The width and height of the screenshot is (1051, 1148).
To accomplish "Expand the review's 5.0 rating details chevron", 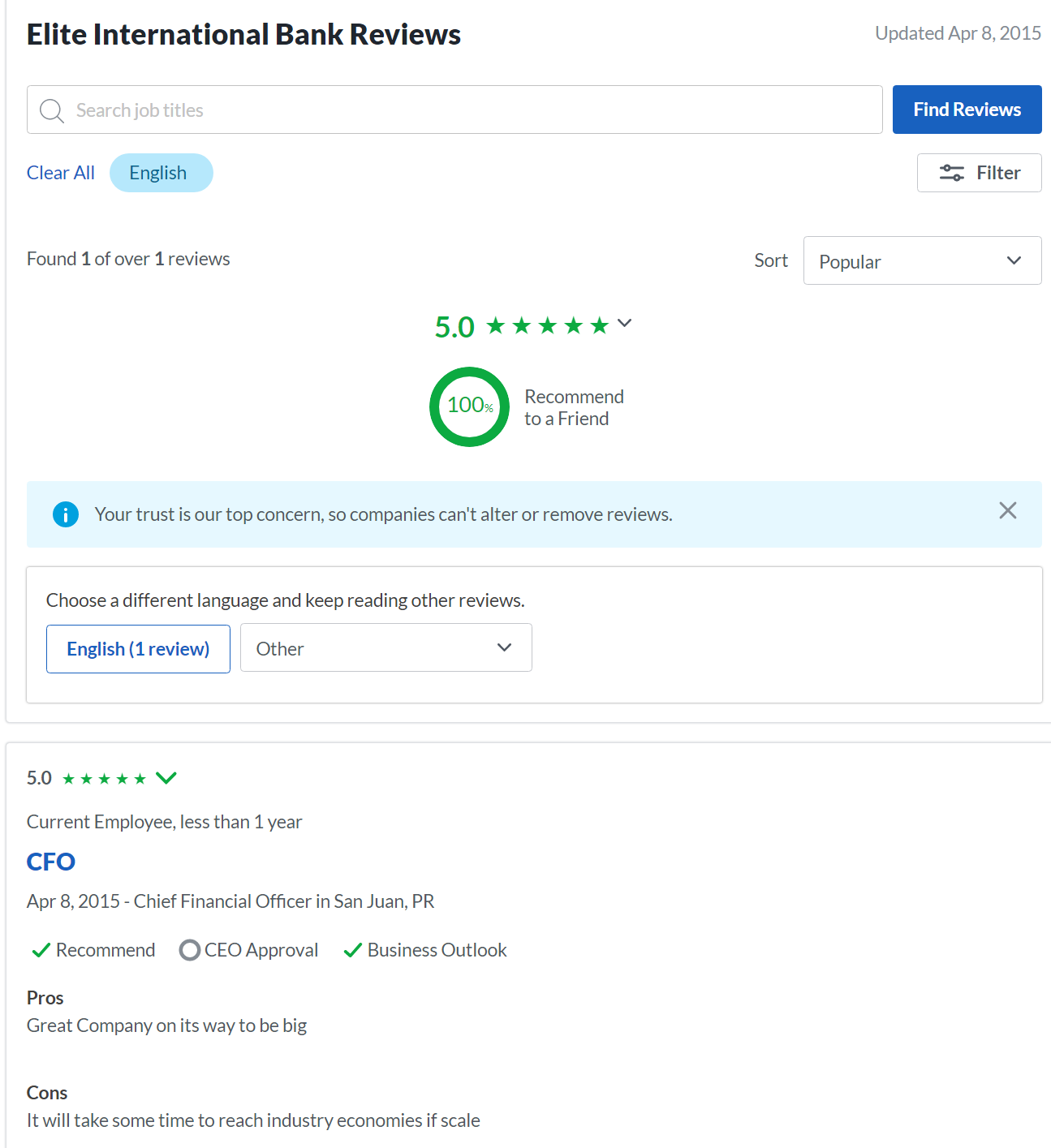I will click(166, 778).
